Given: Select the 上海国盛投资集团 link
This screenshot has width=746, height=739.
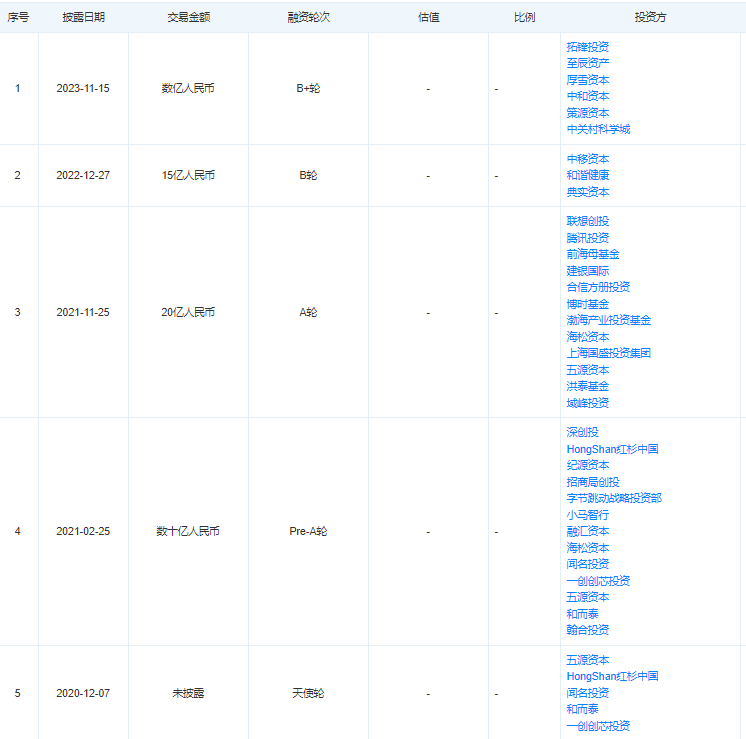Looking at the screenshot, I should point(608,353).
